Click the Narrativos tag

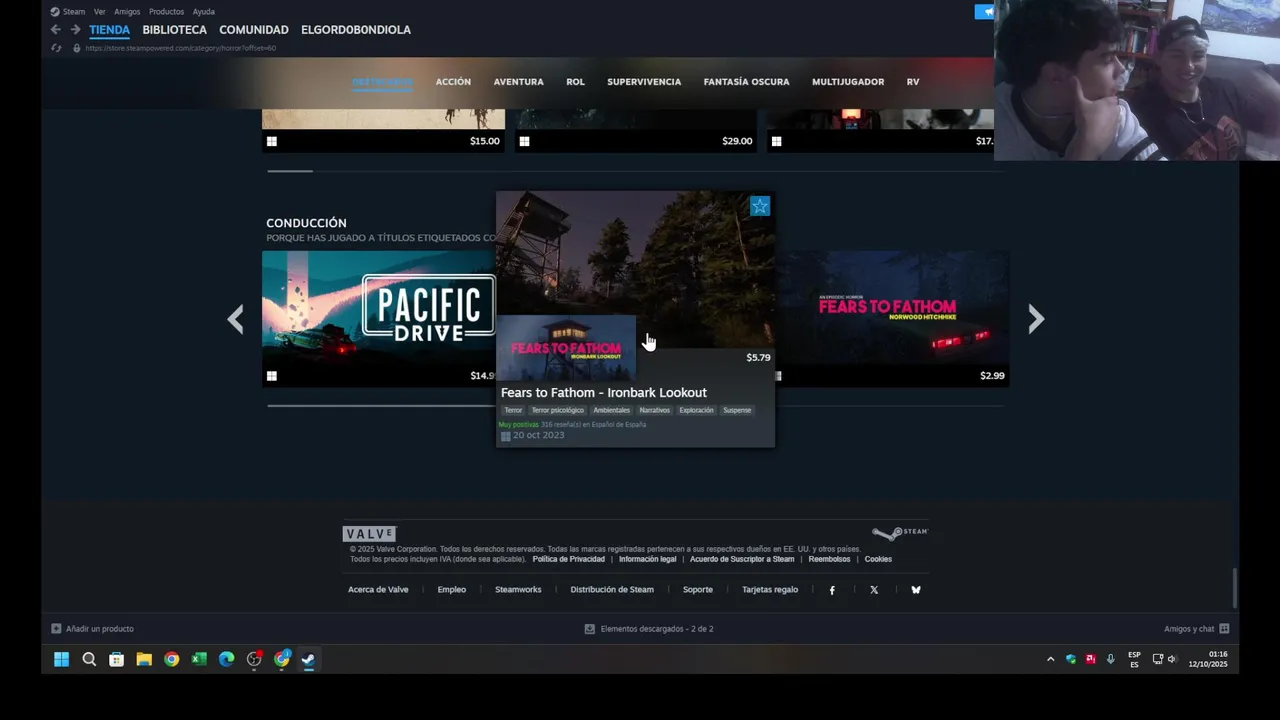coord(655,410)
